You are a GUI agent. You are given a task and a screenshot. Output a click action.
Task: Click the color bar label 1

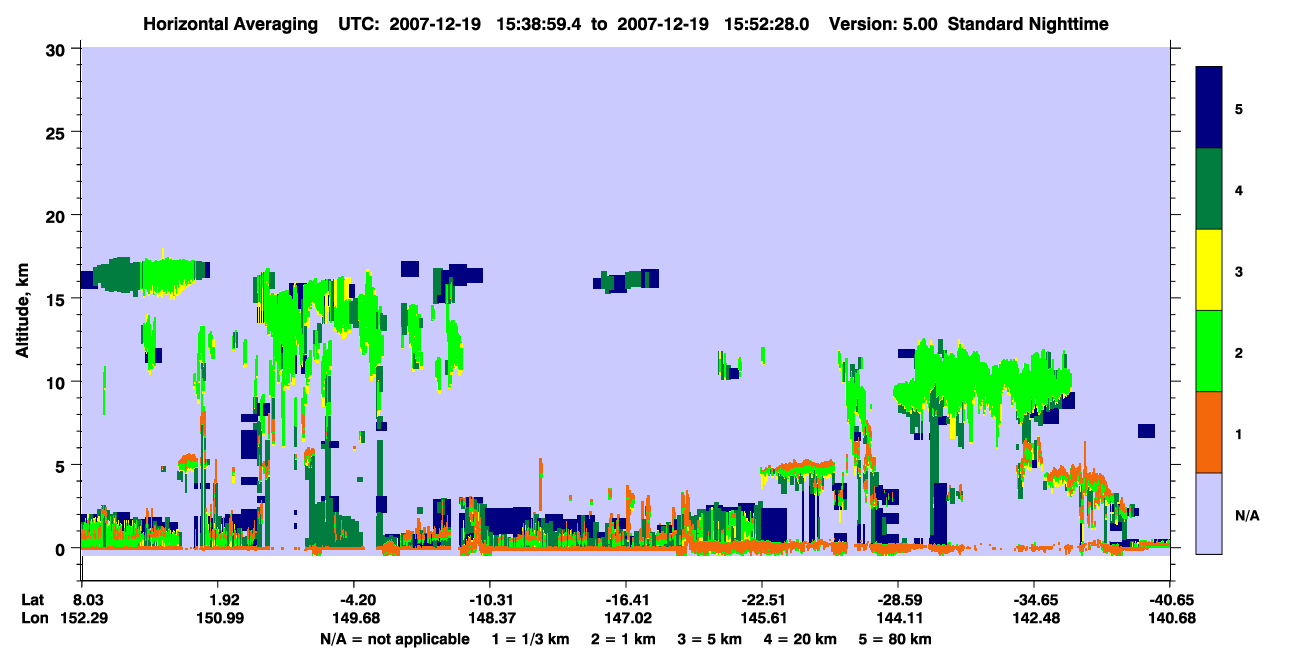[x=1238, y=434]
